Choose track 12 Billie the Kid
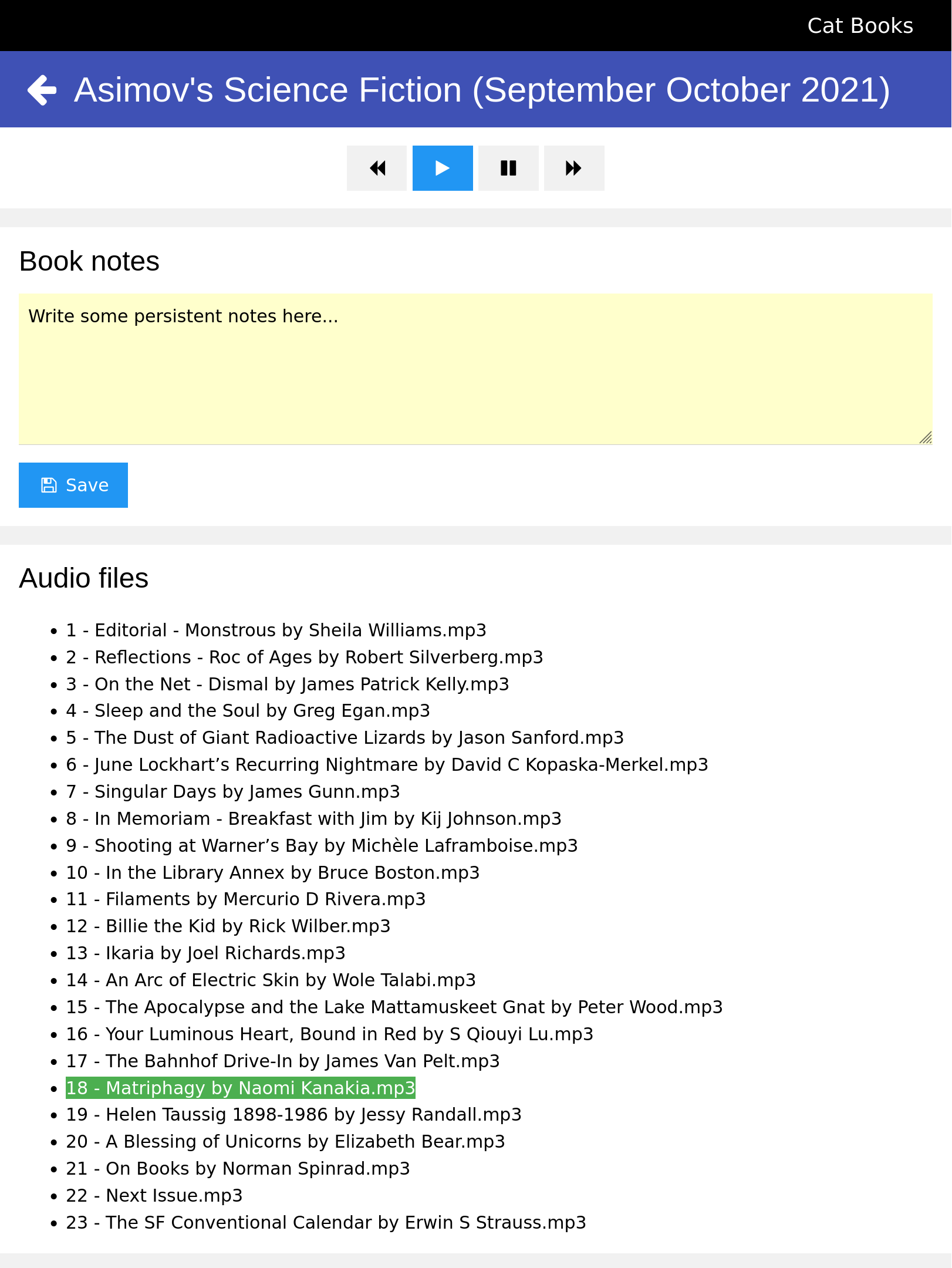Image resolution: width=952 pixels, height=1268 pixels. tap(228, 926)
